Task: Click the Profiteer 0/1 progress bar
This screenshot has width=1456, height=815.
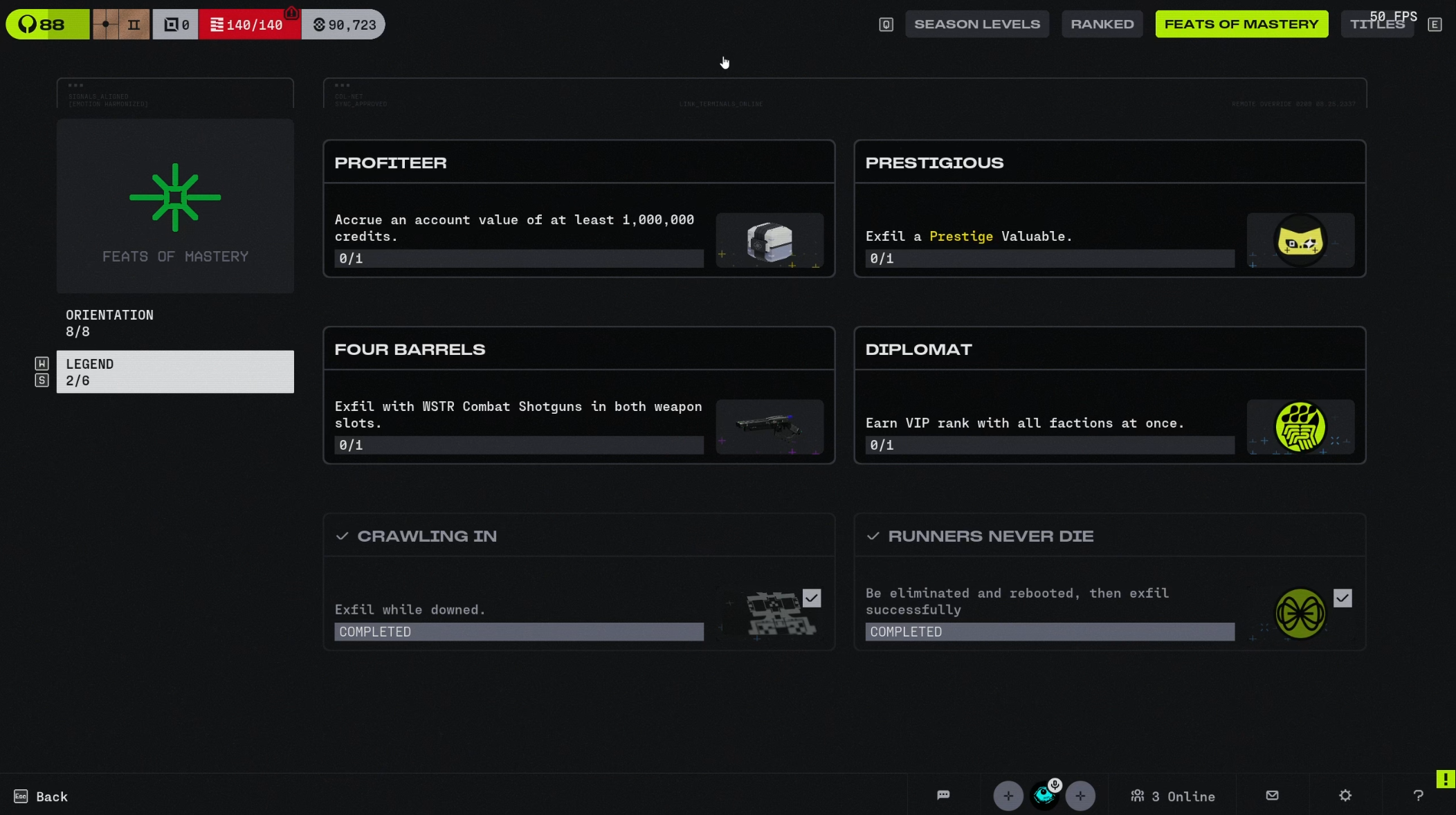Action: 519,258
